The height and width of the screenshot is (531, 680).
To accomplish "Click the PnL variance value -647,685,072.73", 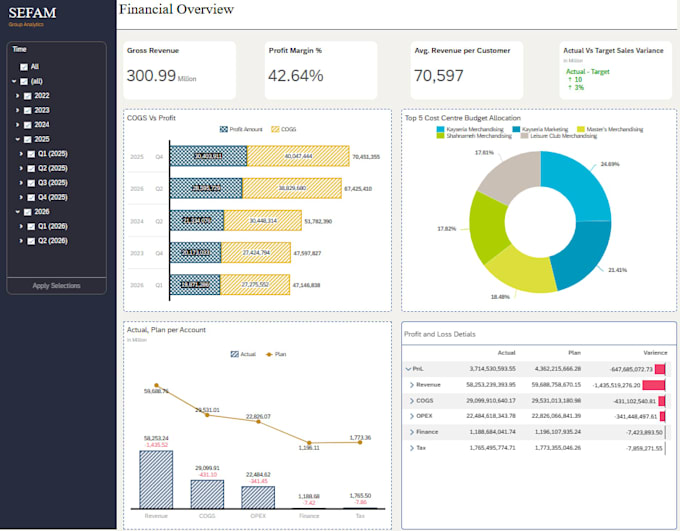I will click(x=631, y=369).
